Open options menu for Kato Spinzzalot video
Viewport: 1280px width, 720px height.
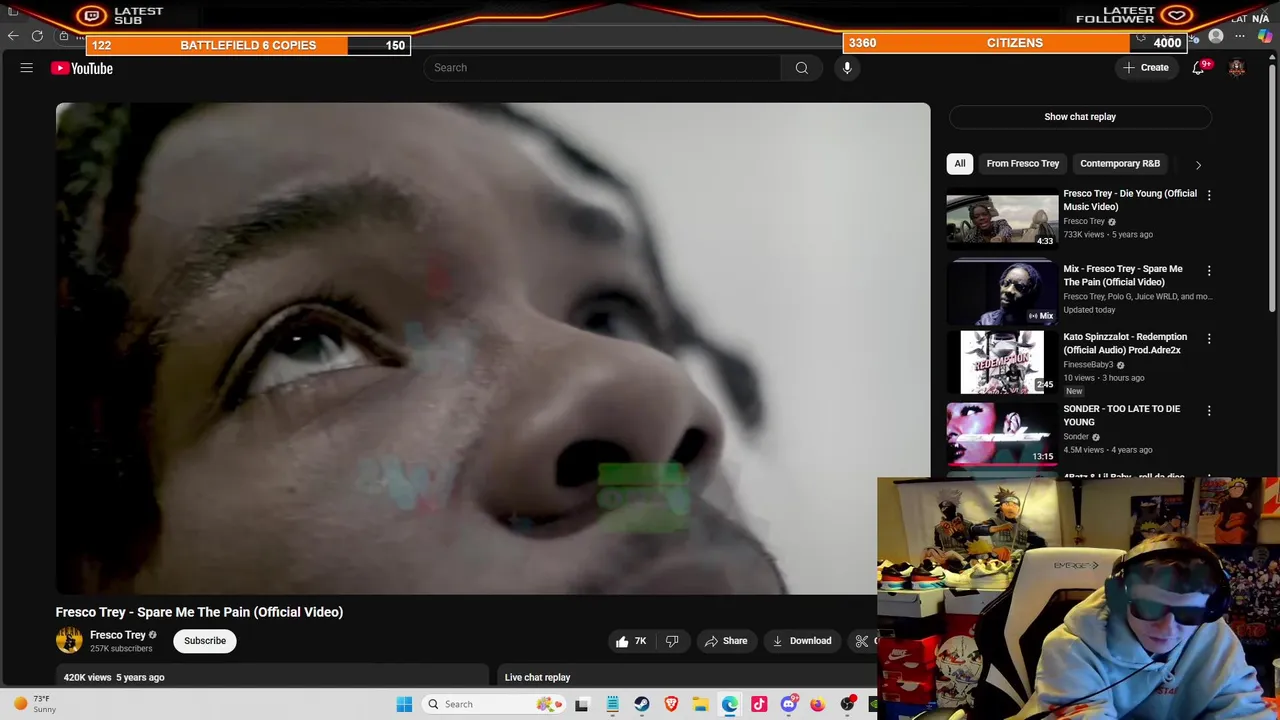click(1208, 338)
